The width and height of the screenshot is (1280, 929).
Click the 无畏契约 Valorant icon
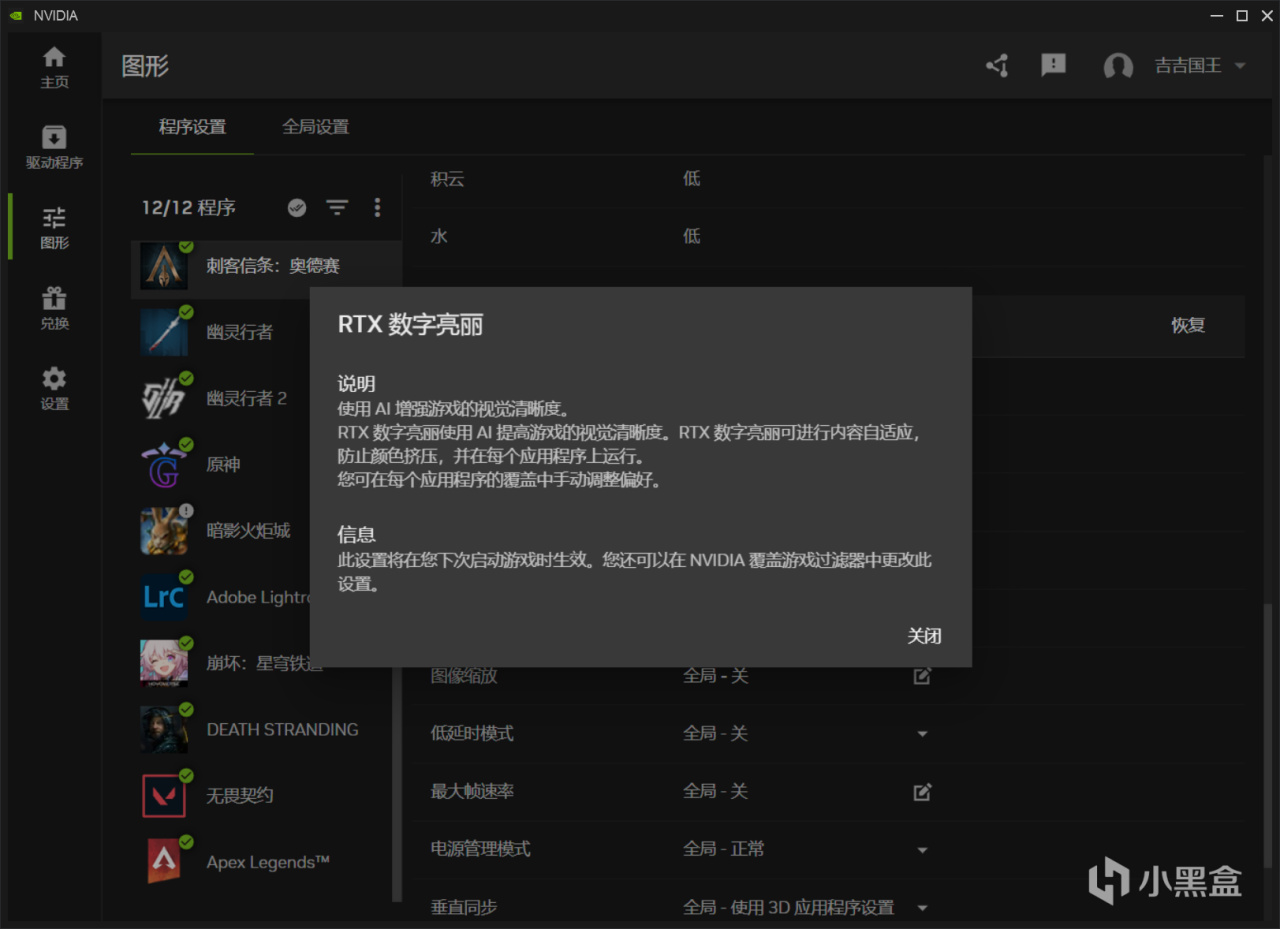(x=164, y=795)
